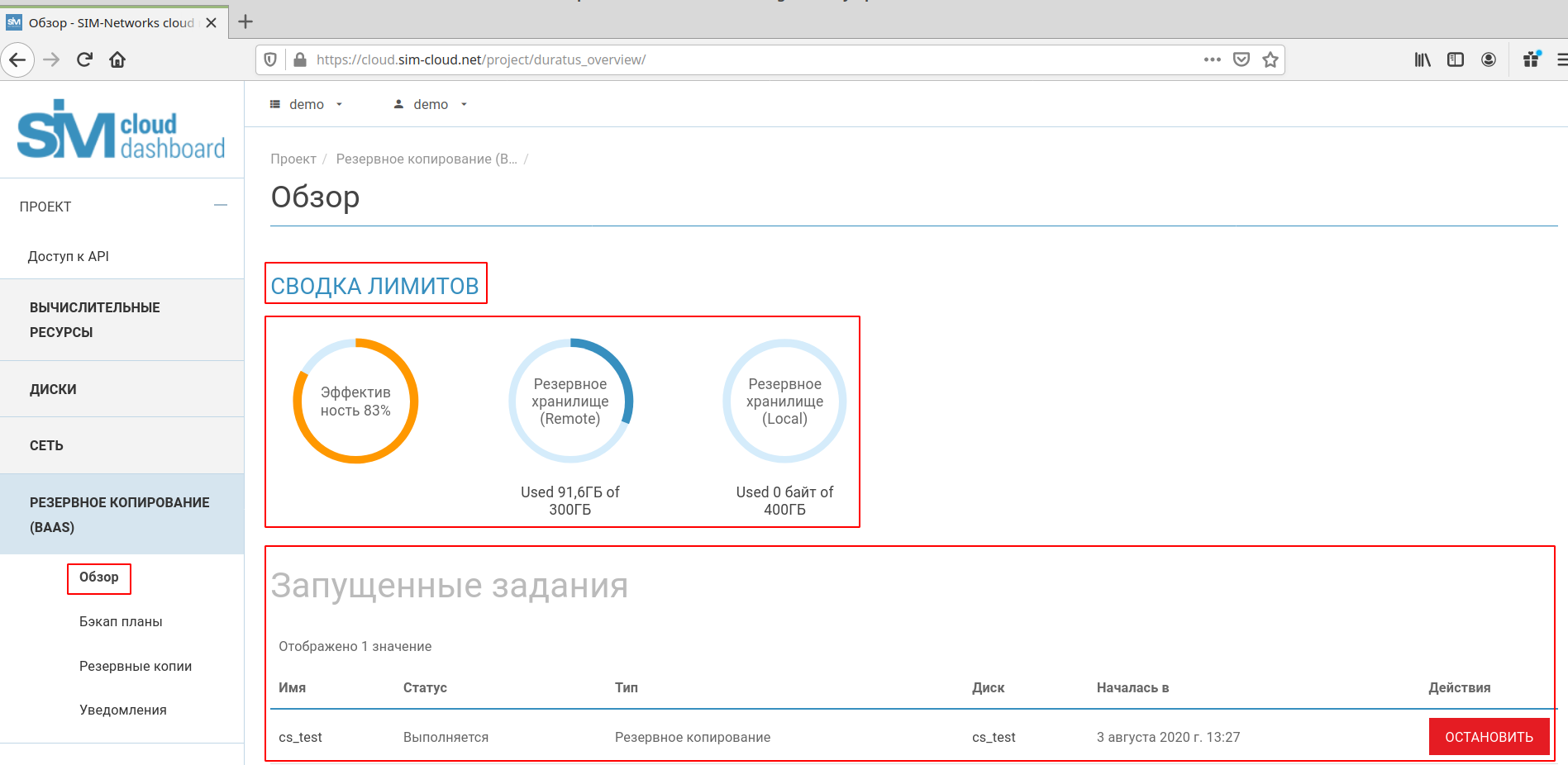Select Резервные копии in the sidebar
Image resolution: width=1568 pixels, height=765 pixels.
136,666
